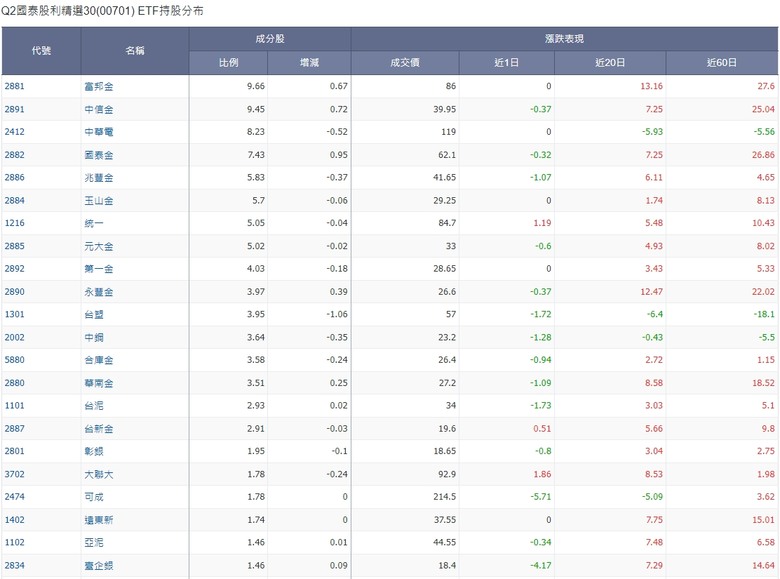Select stock code 5880

point(14,360)
